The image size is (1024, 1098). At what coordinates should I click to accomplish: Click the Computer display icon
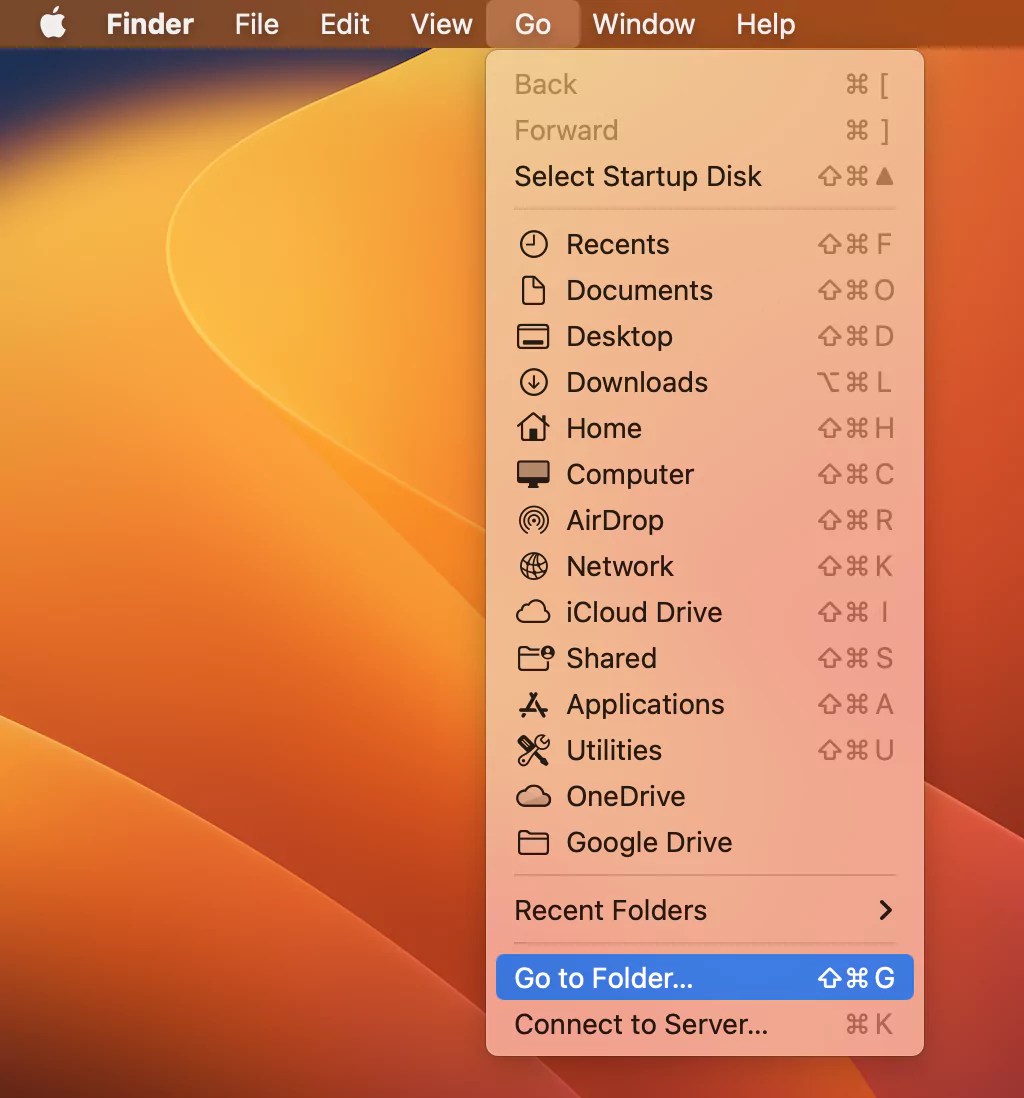[x=535, y=474]
